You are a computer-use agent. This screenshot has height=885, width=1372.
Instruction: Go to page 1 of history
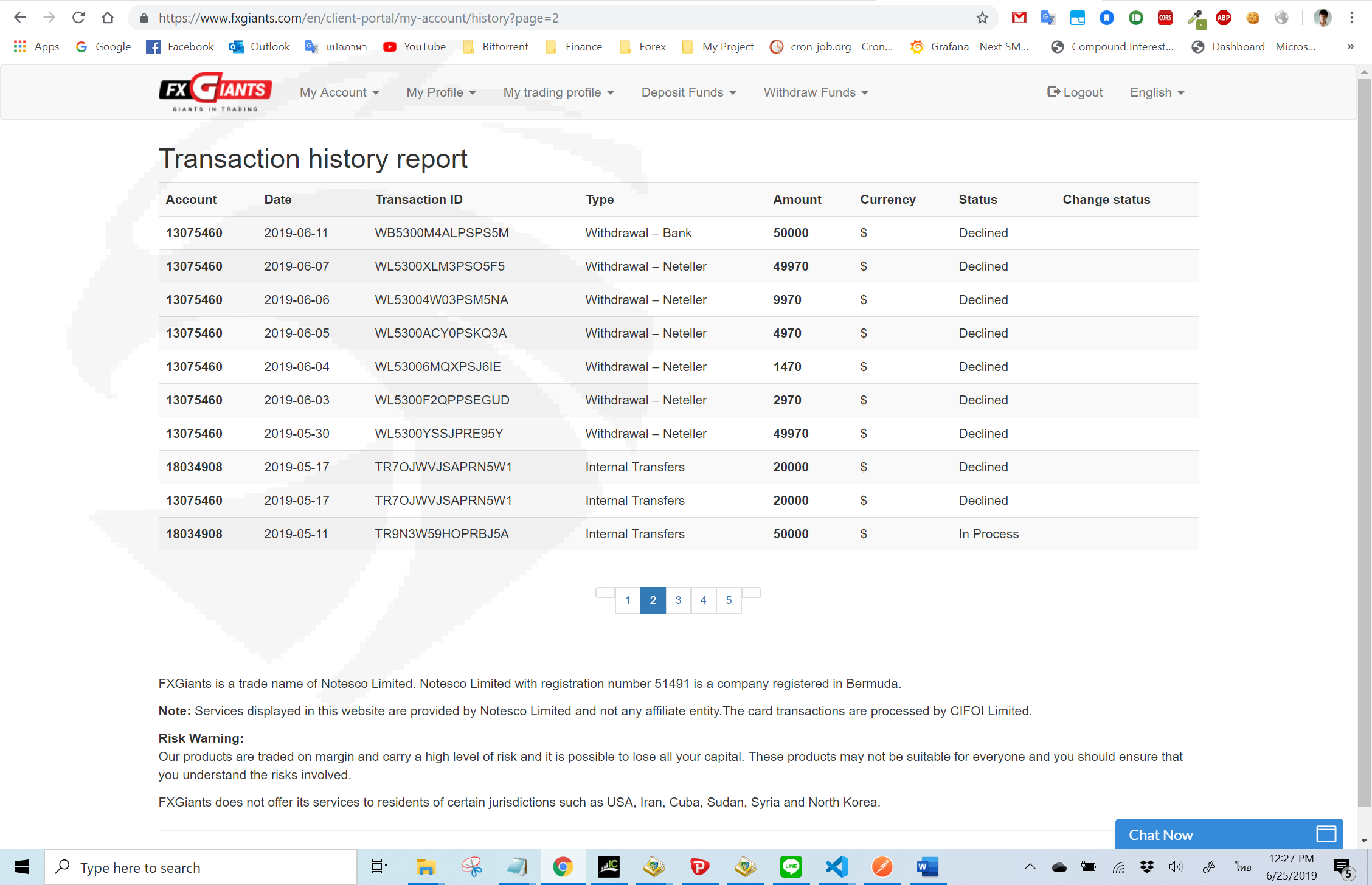tap(628, 600)
